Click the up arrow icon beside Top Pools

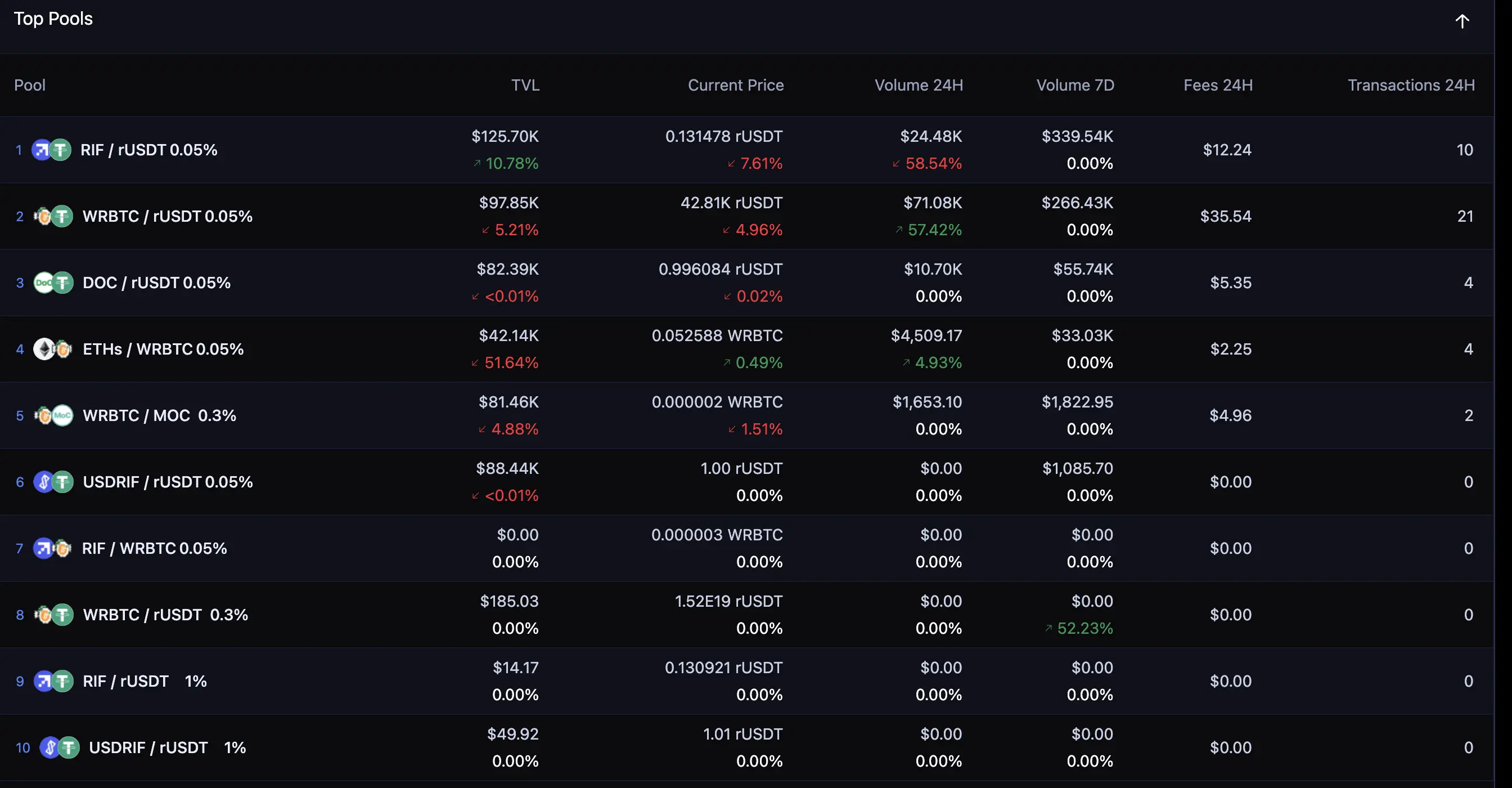point(1461,22)
